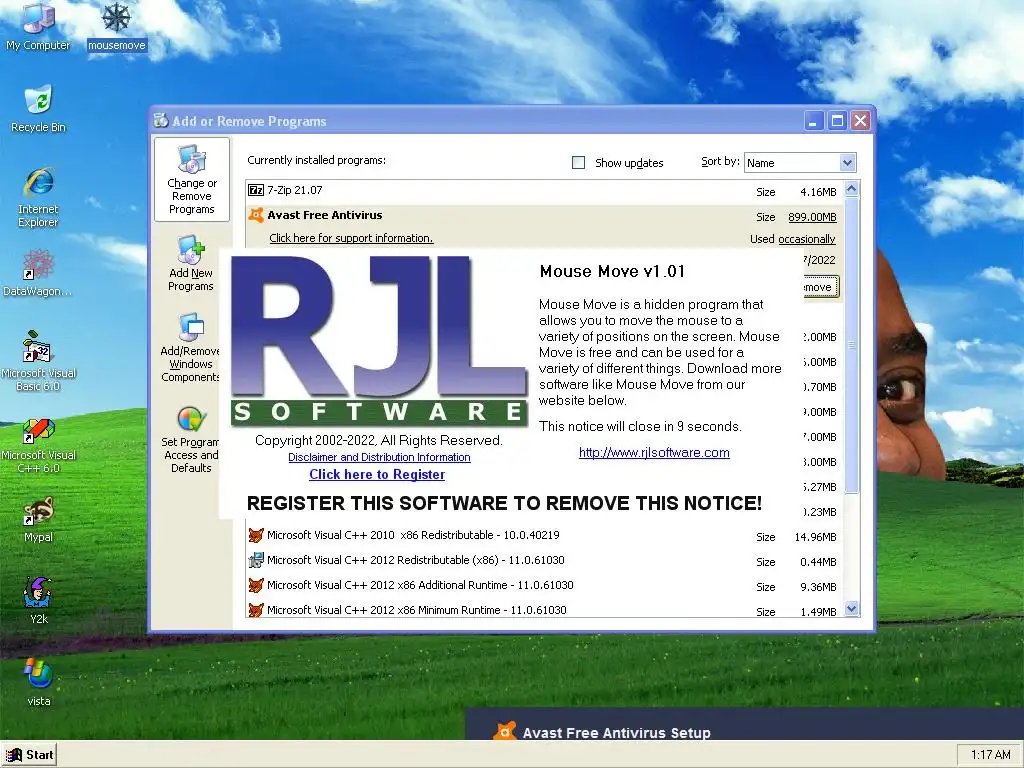This screenshot has width=1024, height=768.
Task: Click Visual C++ 2012 Additional Runtime icon
Action: point(256,585)
